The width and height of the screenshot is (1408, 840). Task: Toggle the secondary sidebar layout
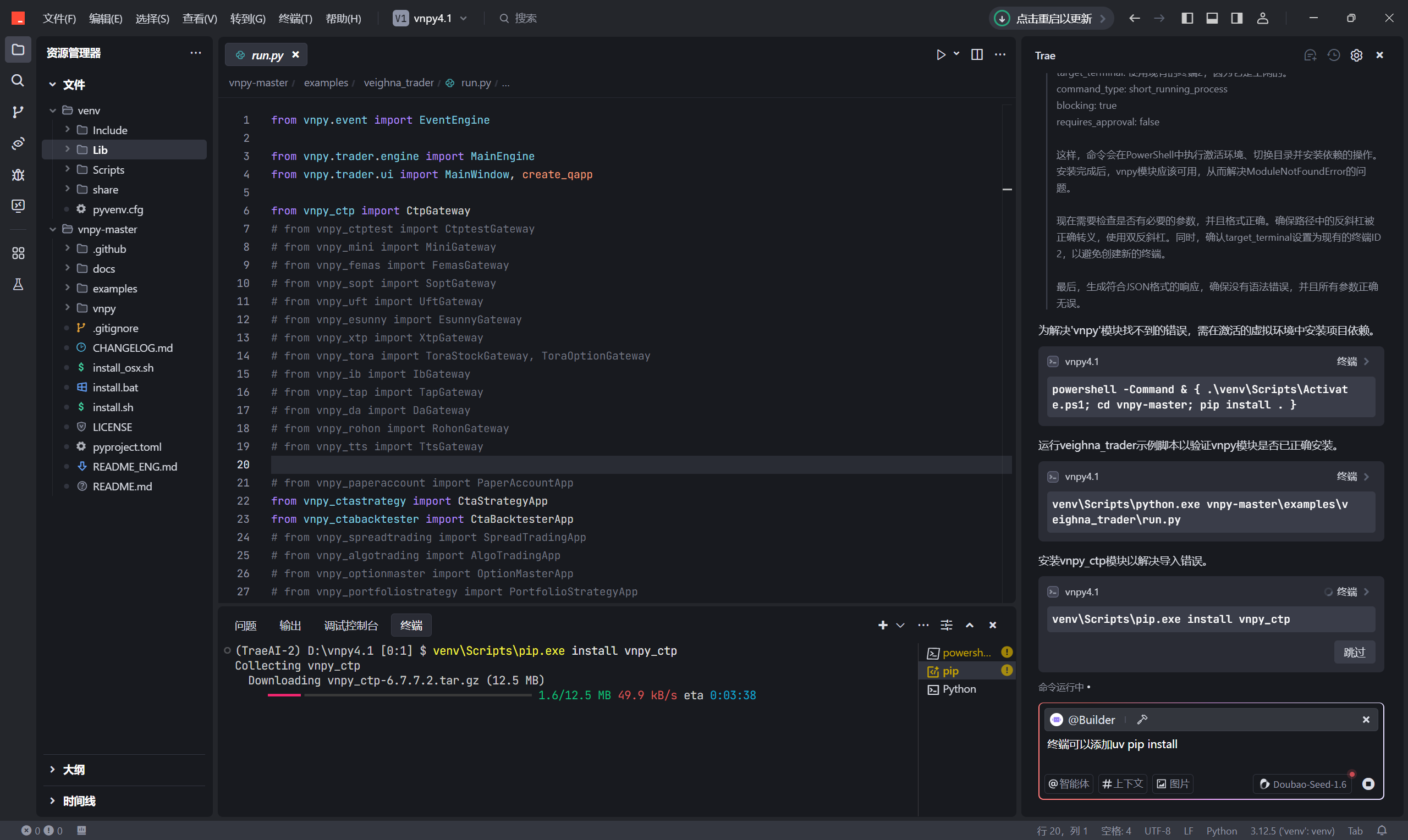pos(1237,18)
